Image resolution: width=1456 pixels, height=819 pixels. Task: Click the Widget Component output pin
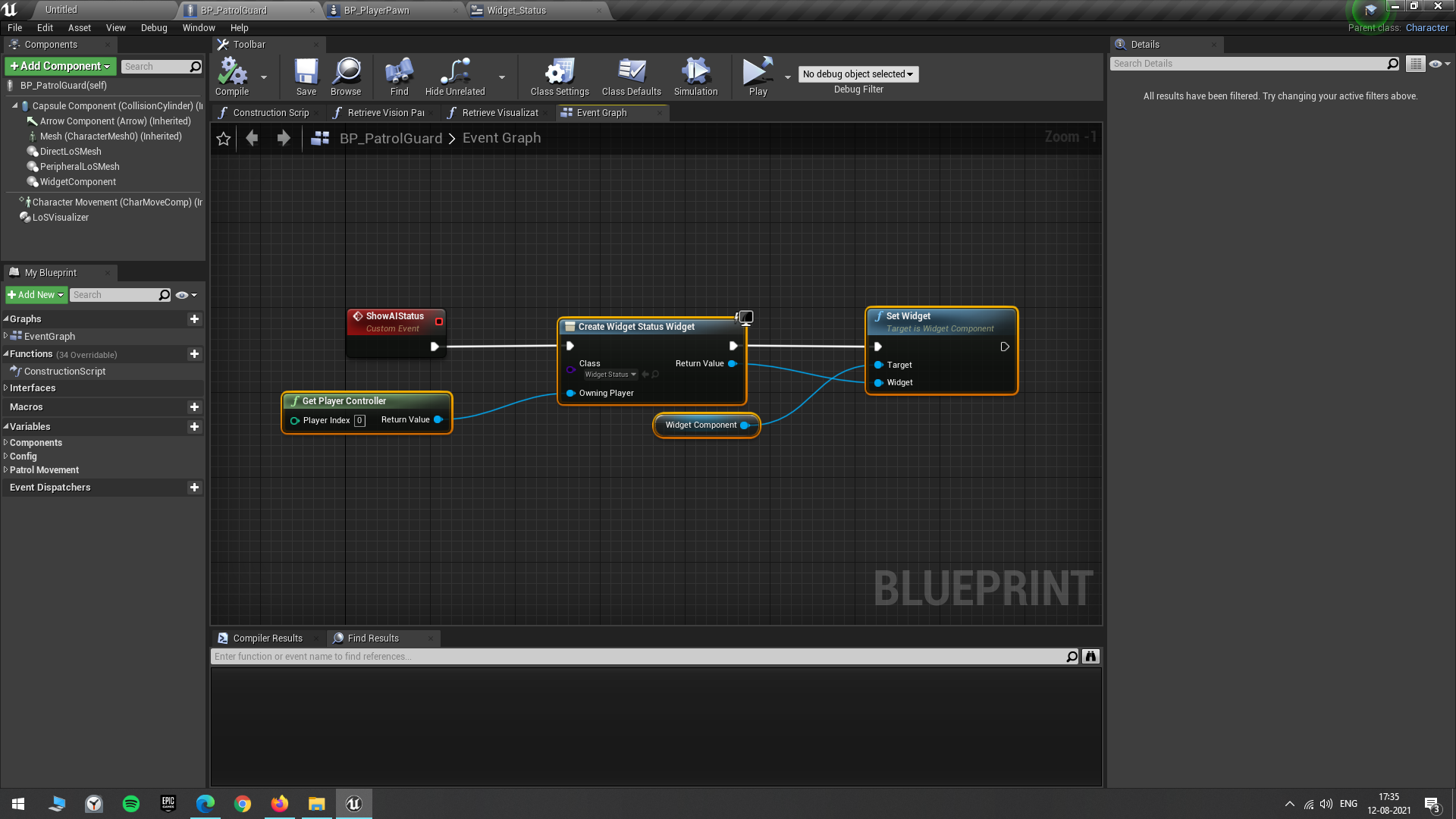pos(745,425)
